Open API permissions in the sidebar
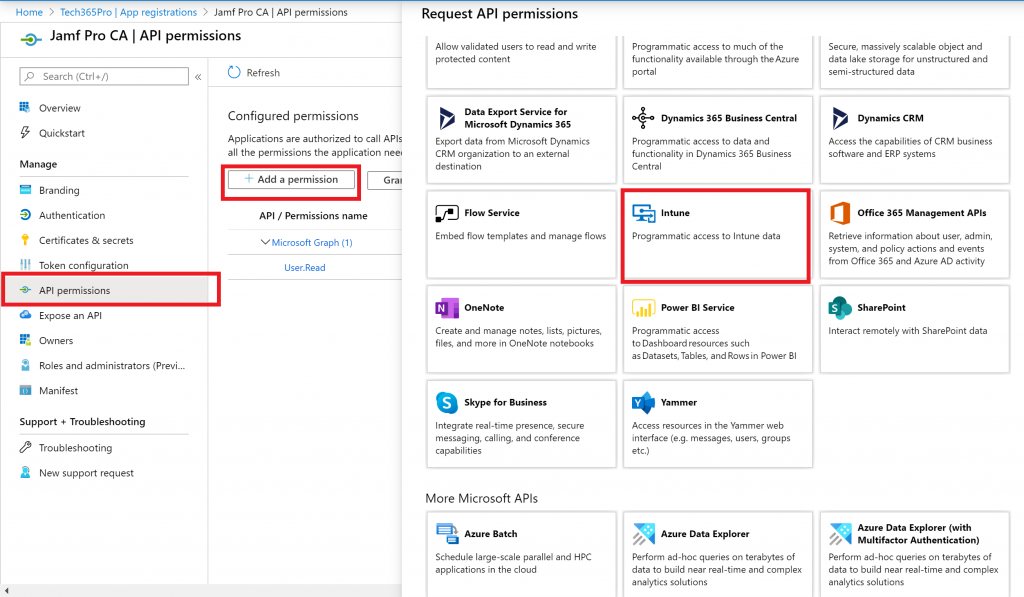Viewport: 1024px width, 597px height. (74, 291)
